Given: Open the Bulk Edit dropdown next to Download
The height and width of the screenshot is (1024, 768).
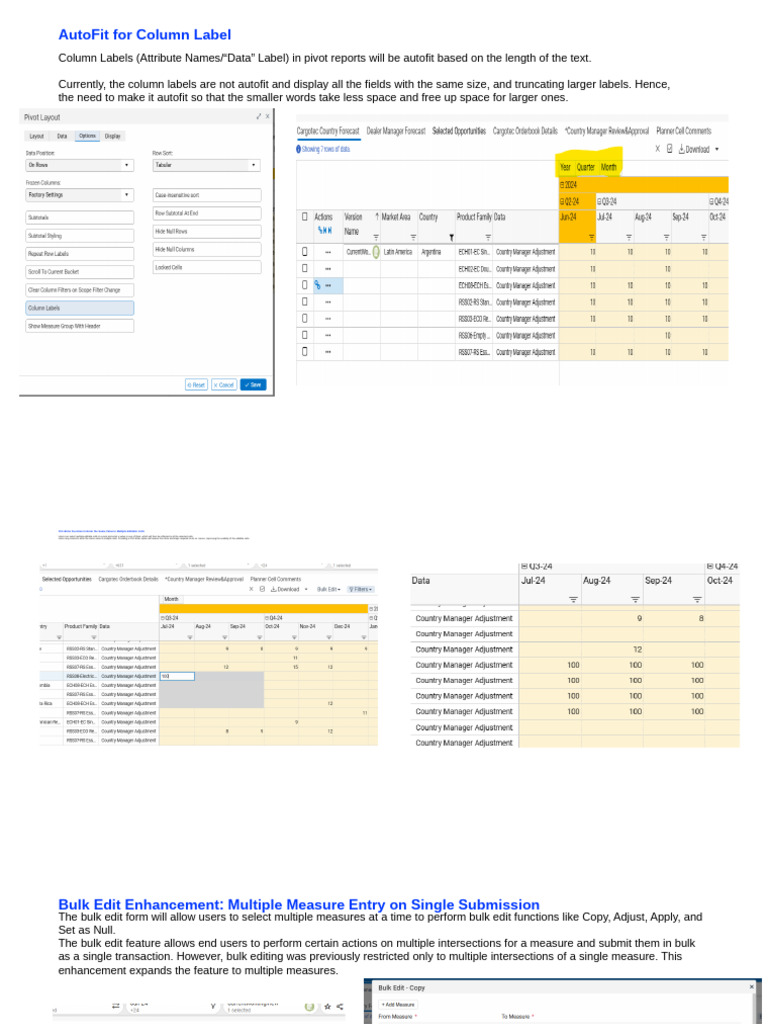Looking at the screenshot, I should (328, 589).
